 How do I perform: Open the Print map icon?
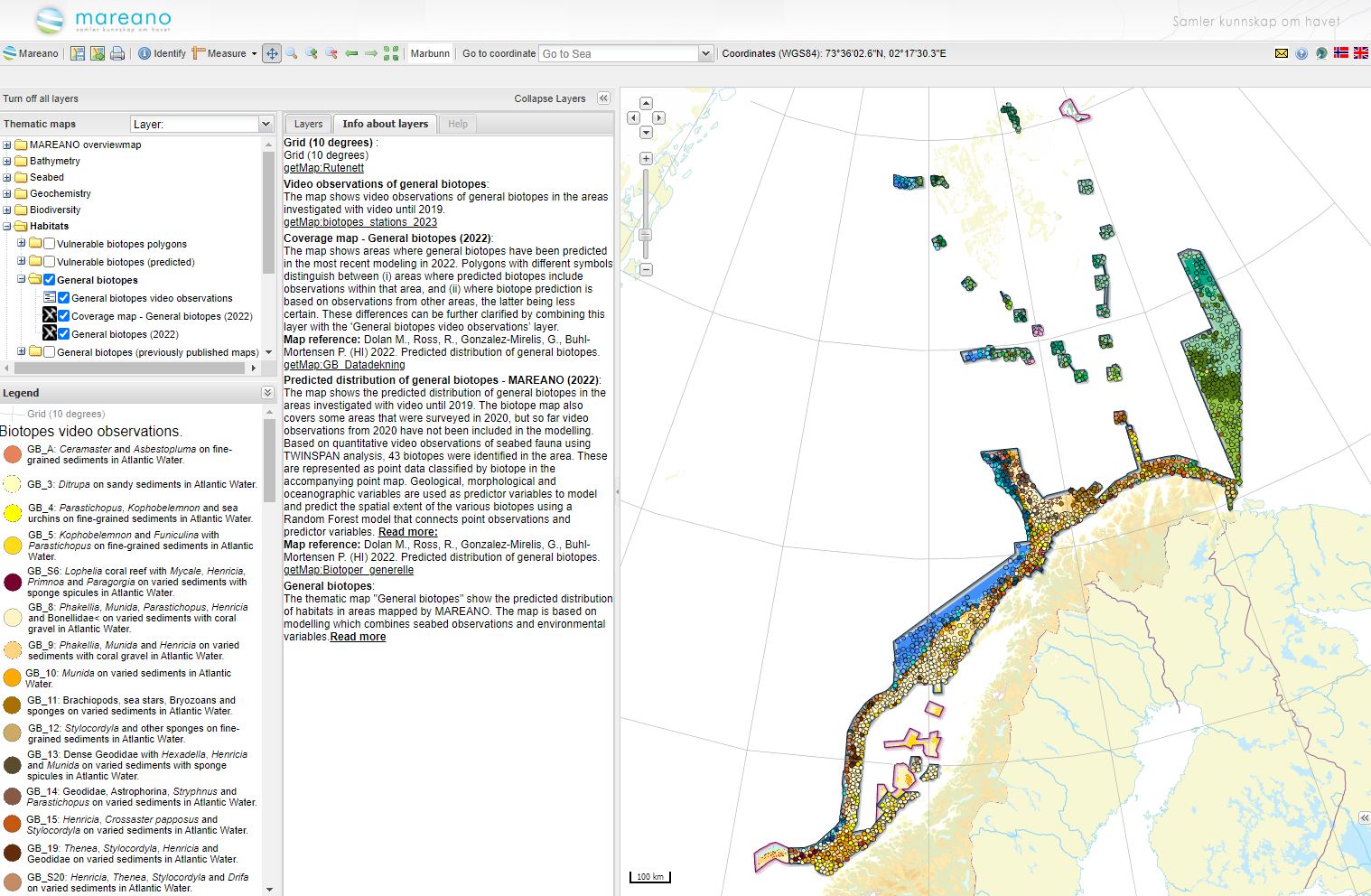pos(117,53)
